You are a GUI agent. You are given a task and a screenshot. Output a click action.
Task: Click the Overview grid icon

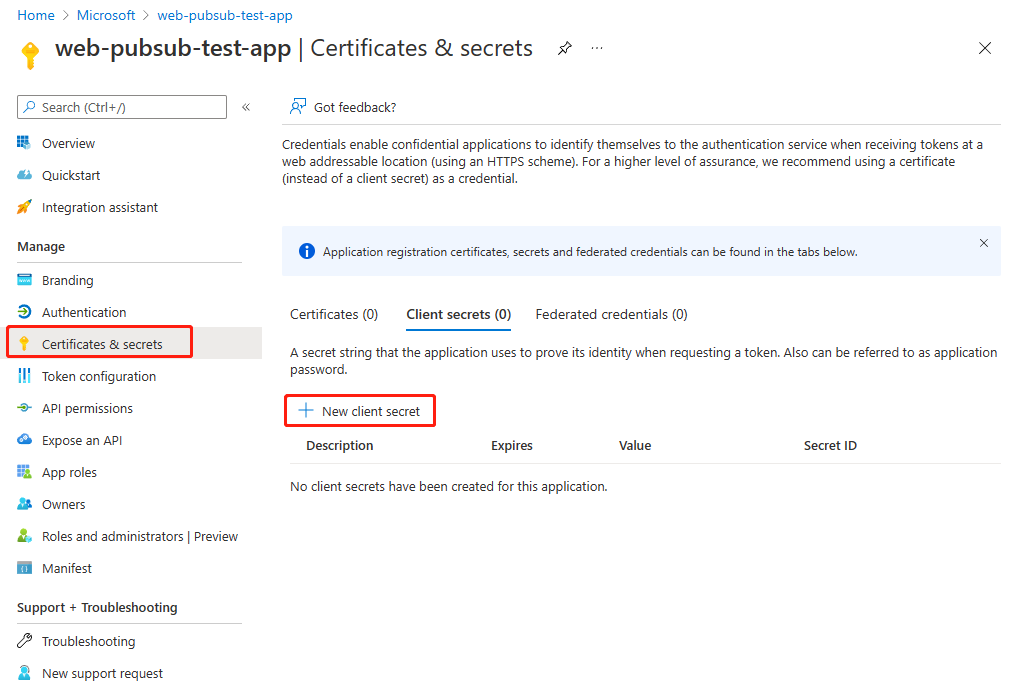pyautogui.click(x=25, y=143)
